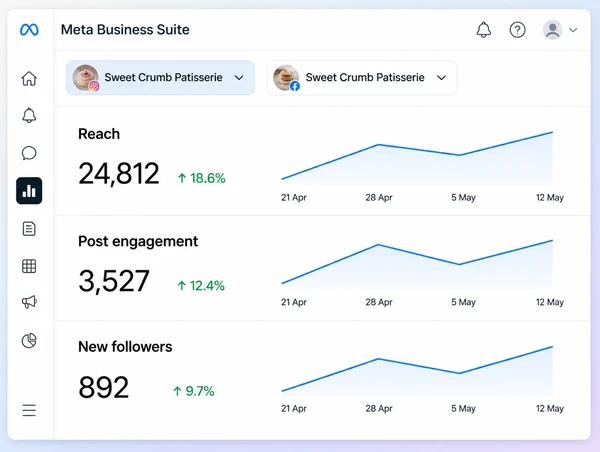Click the Post engagement heading

click(138, 242)
